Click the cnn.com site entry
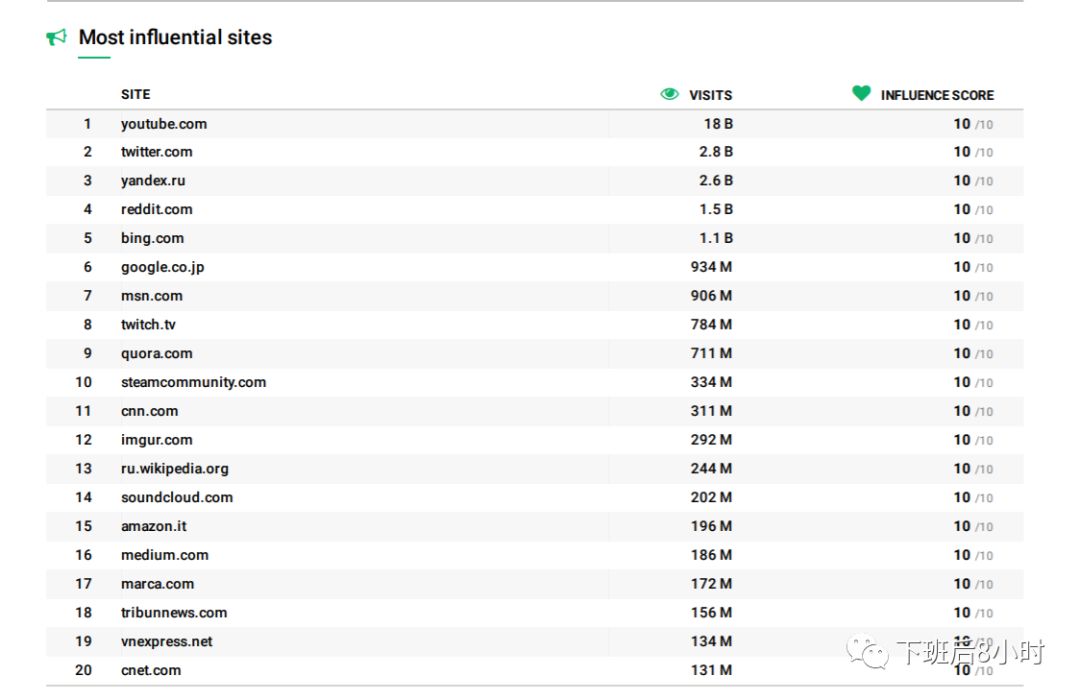 click(149, 411)
